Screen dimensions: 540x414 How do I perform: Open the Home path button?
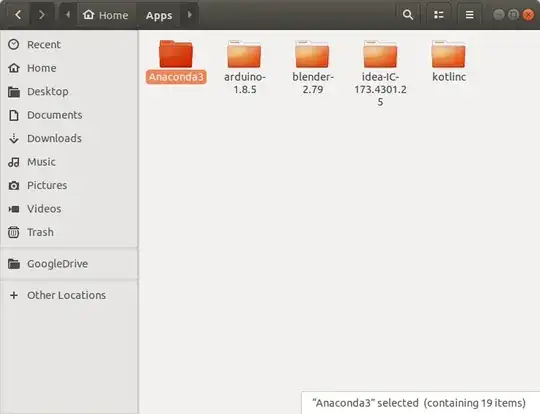click(x=105, y=15)
